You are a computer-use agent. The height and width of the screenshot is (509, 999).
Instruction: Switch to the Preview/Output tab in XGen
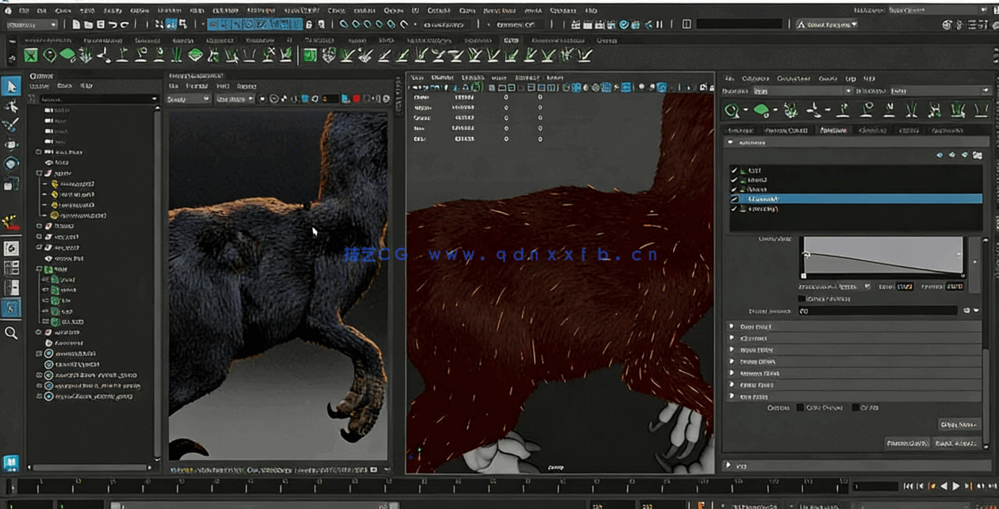tap(786, 130)
